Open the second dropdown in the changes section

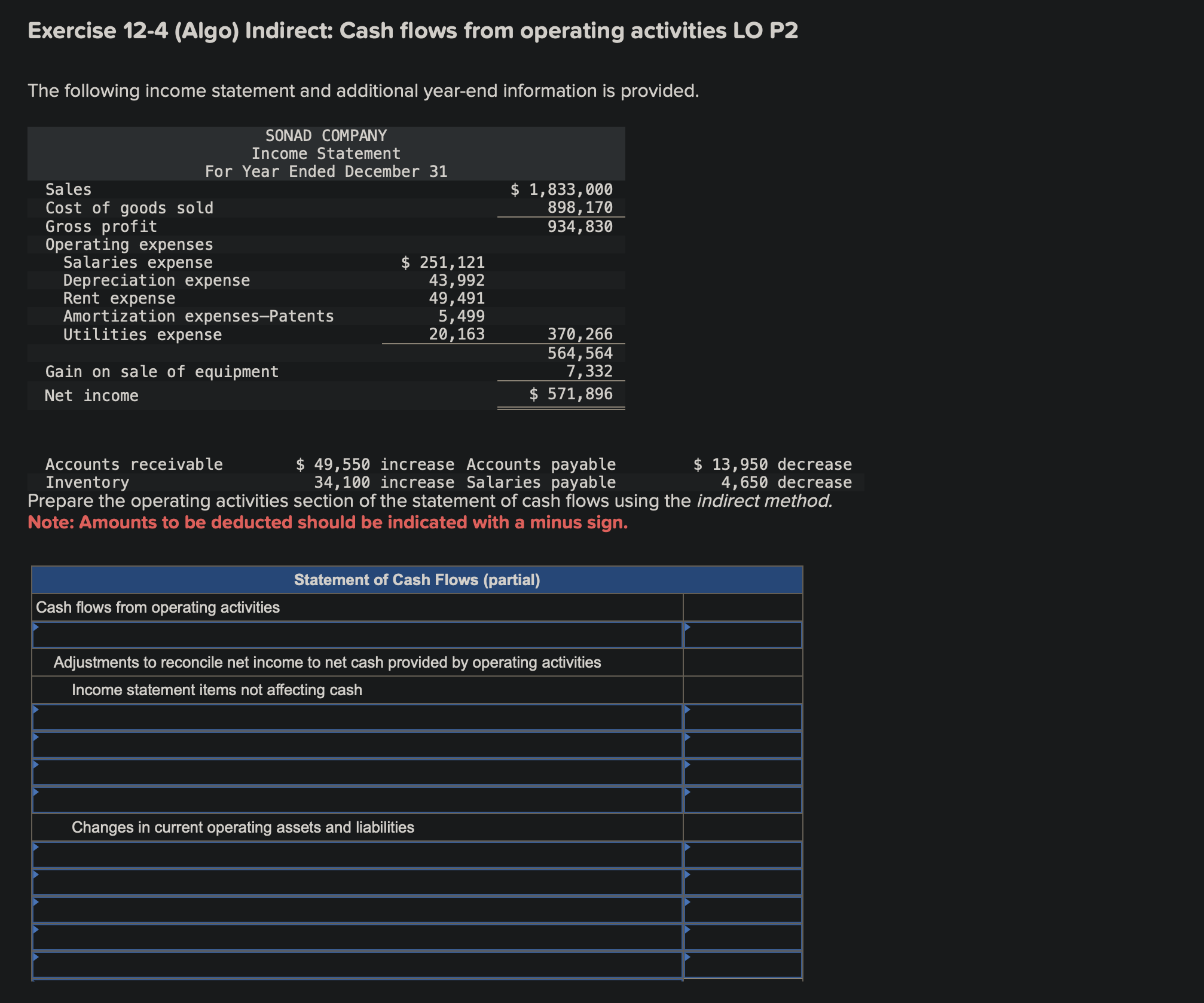(x=359, y=882)
